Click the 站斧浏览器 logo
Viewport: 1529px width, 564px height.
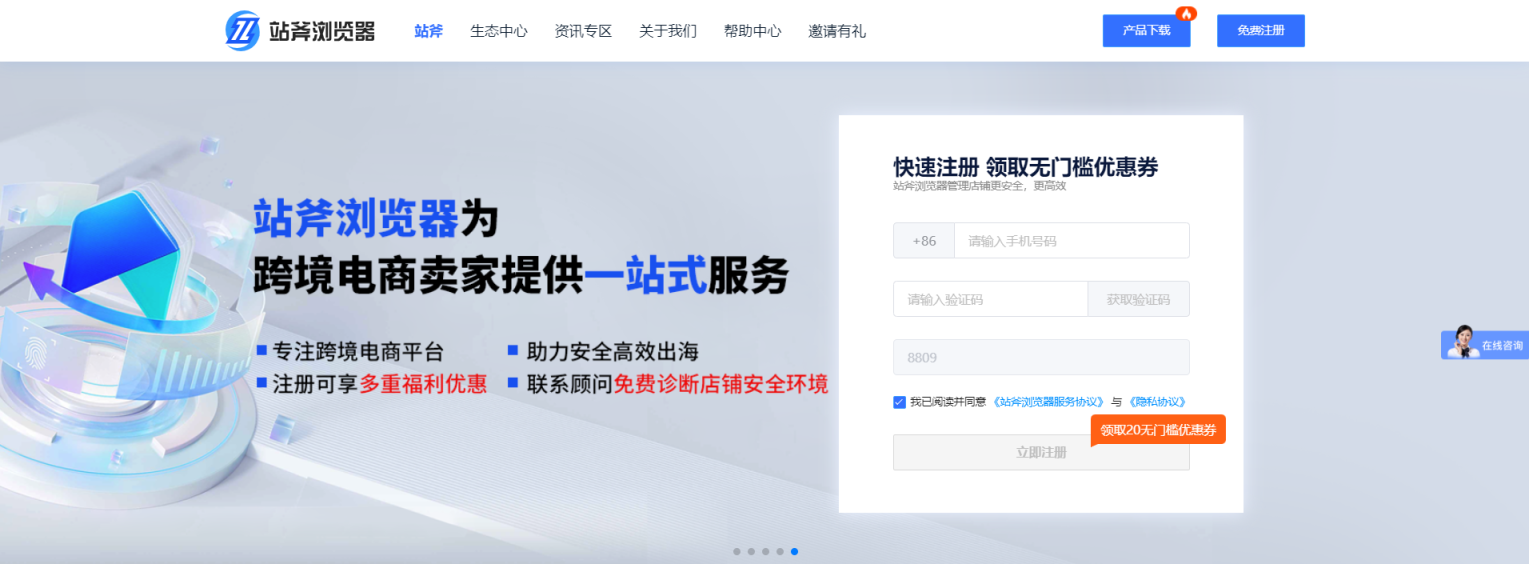[x=300, y=31]
